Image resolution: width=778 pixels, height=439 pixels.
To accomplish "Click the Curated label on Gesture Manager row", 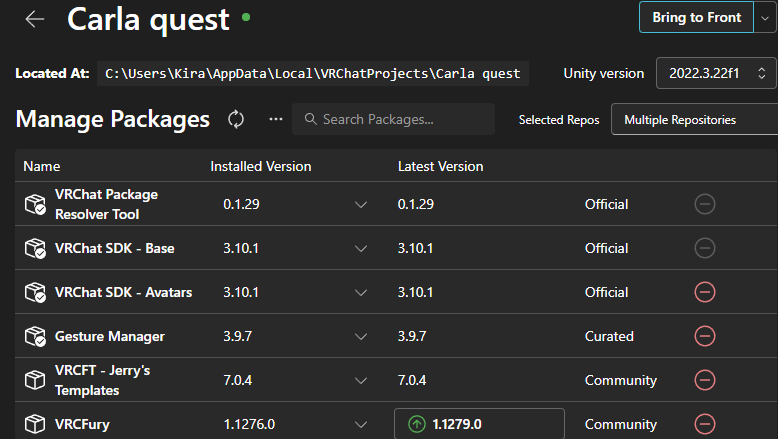I will (609, 336).
